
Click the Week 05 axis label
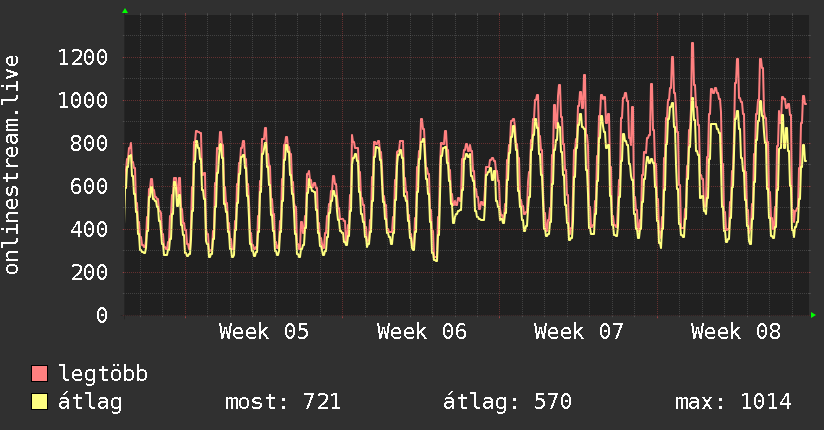click(264, 332)
